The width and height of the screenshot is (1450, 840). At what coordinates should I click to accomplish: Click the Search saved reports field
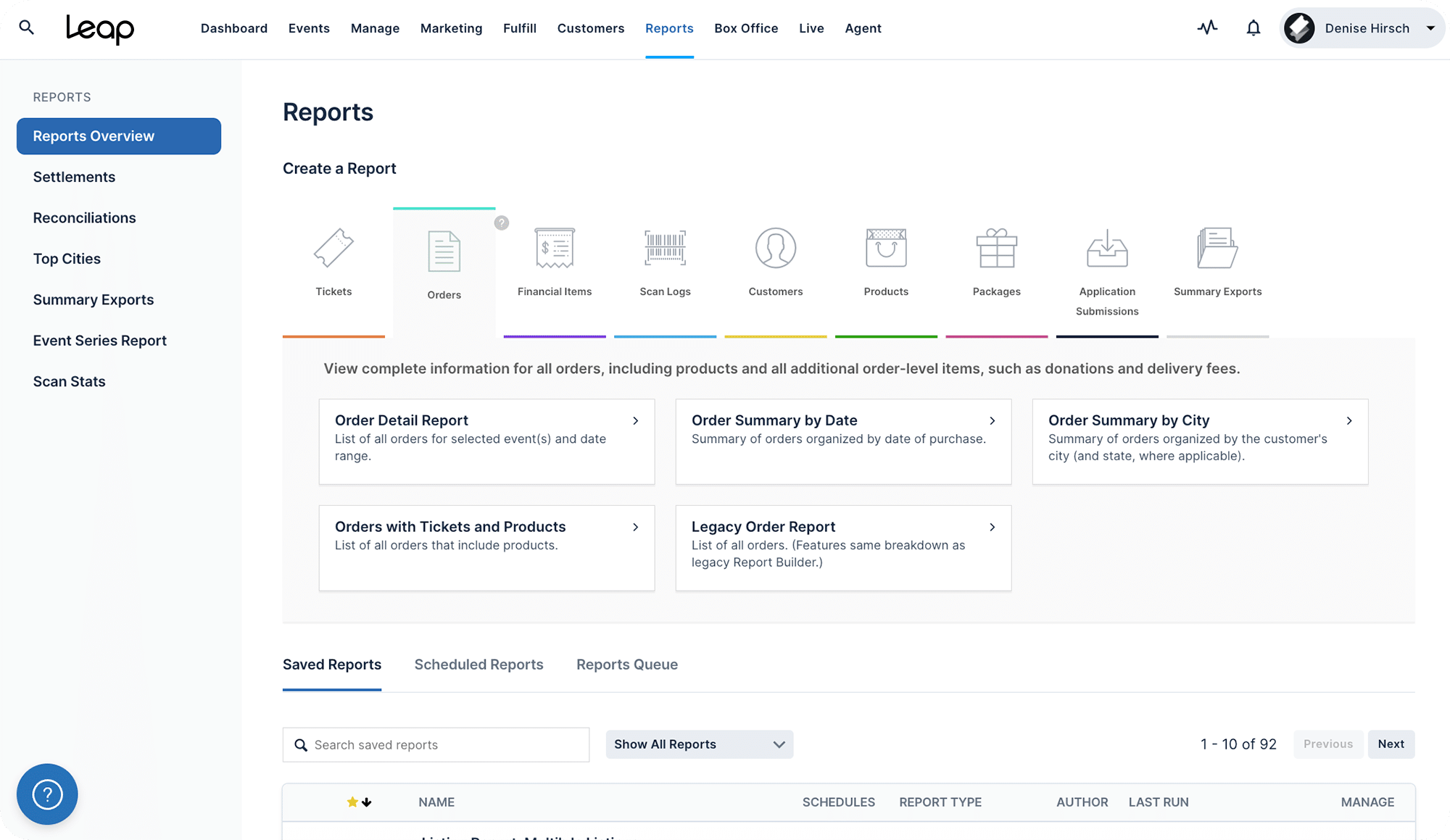(436, 744)
